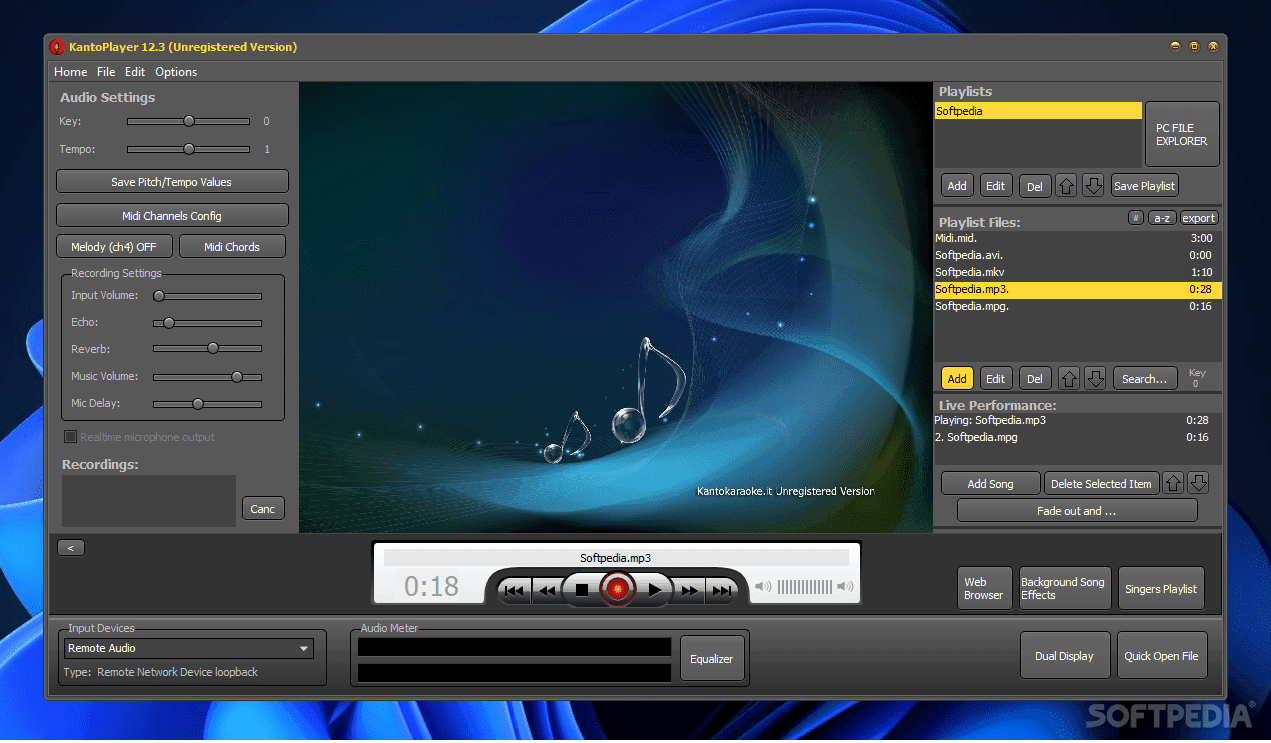Export the playlist files list

coord(1198,218)
